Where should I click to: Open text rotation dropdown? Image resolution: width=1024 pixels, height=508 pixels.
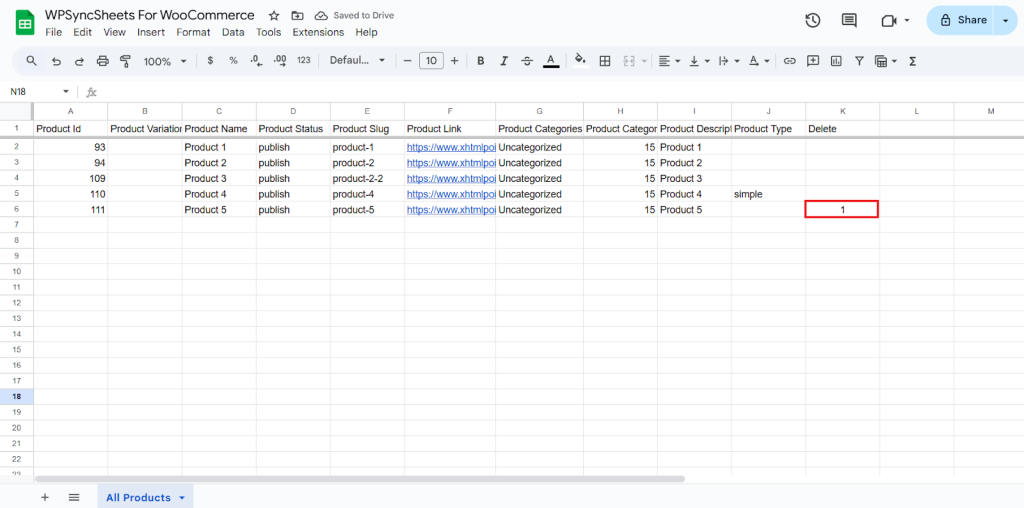[x=758, y=61]
